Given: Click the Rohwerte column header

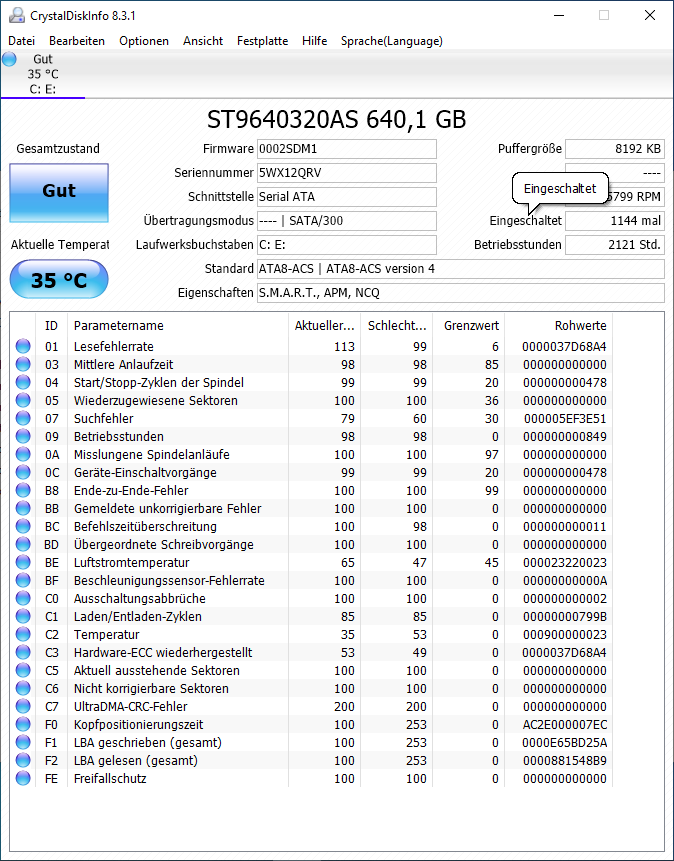Looking at the screenshot, I should coord(559,325).
